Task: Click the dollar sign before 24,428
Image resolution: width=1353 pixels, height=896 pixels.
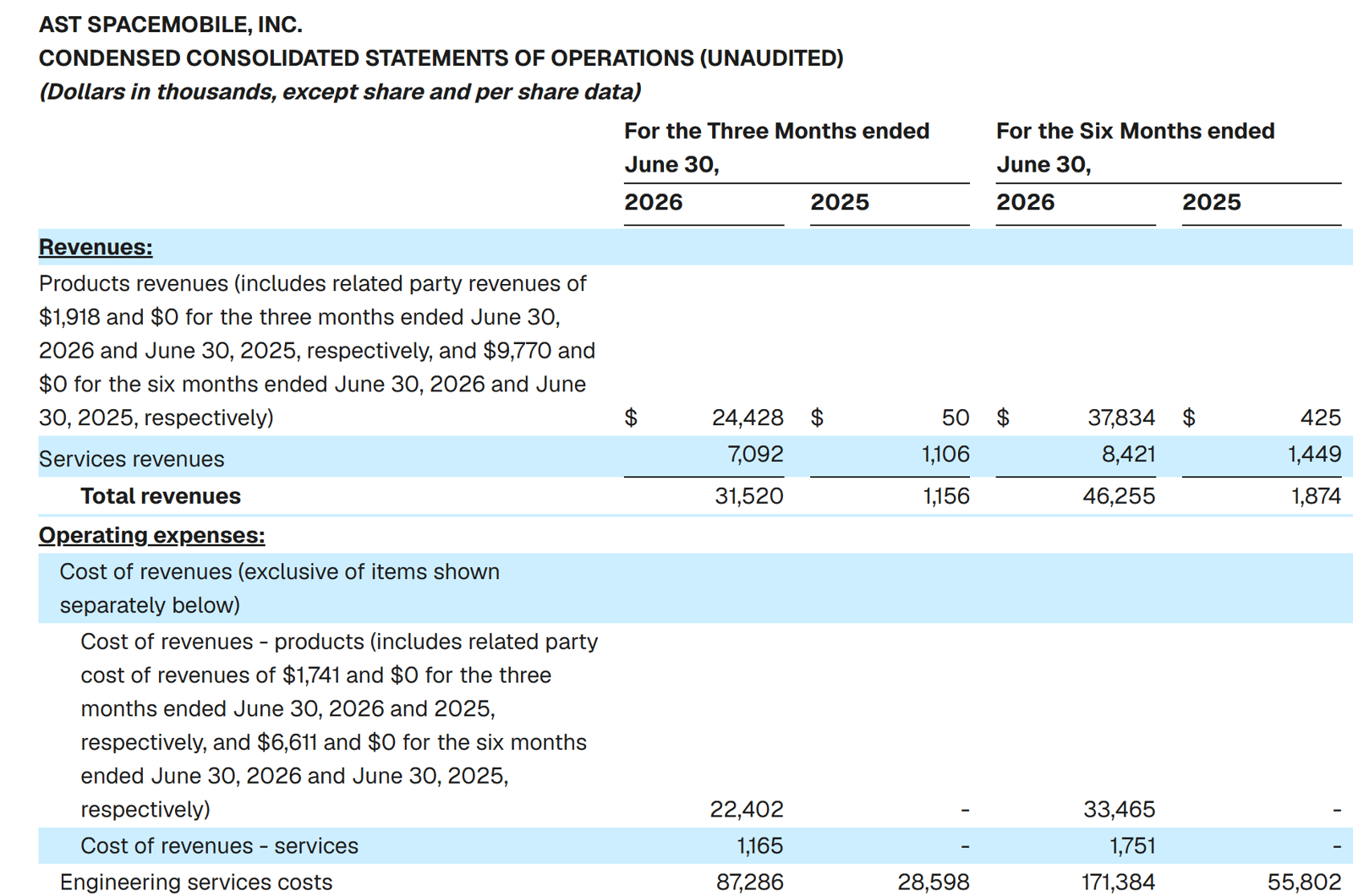Action: [631, 418]
